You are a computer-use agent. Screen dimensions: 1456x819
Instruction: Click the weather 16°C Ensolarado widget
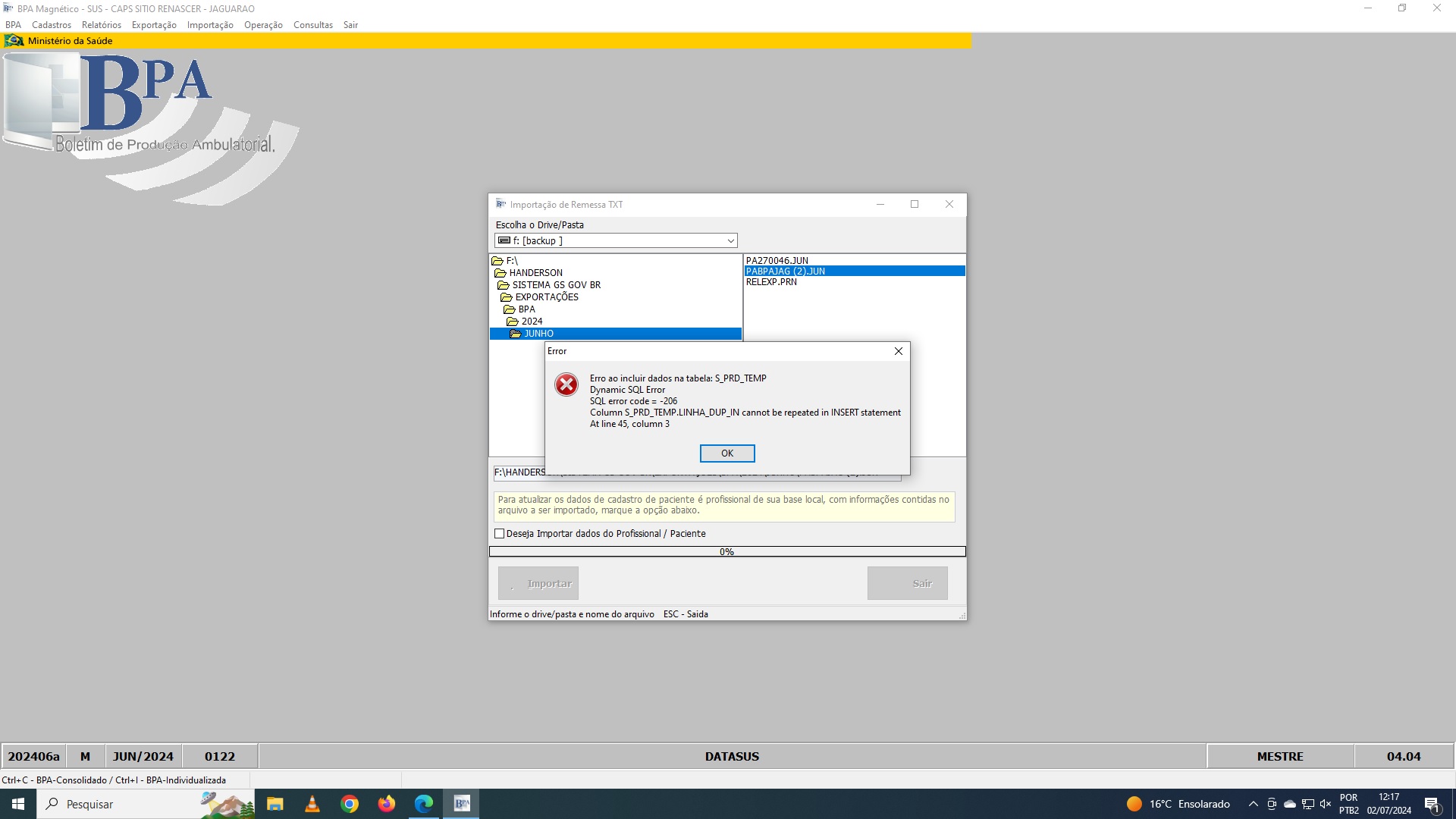[x=1178, y=804]
